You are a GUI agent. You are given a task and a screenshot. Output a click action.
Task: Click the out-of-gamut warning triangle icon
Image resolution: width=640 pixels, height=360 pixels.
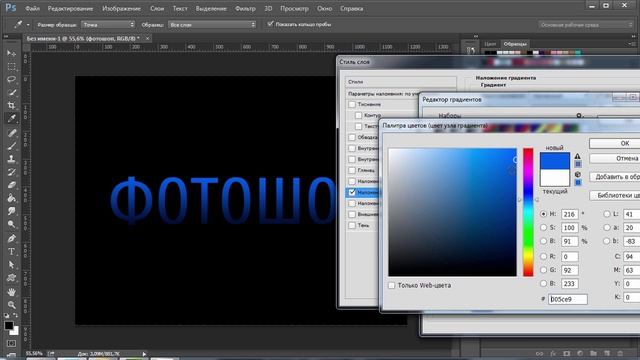578,156
